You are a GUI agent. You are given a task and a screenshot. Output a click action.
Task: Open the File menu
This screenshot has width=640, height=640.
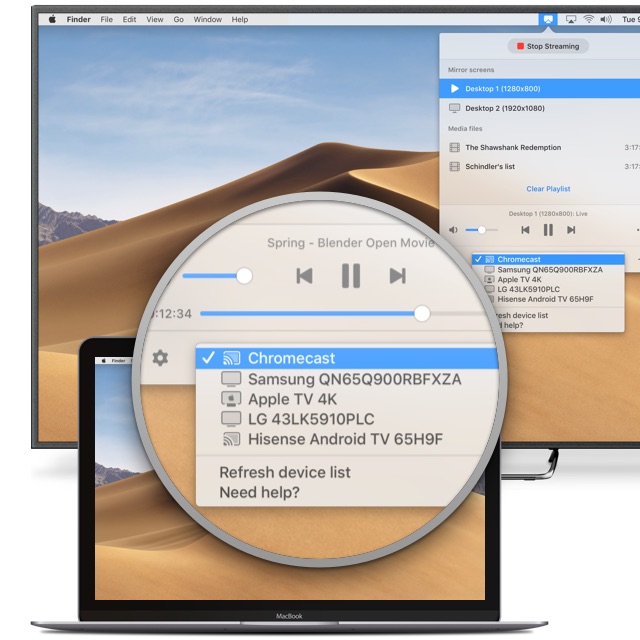point(107,19)
